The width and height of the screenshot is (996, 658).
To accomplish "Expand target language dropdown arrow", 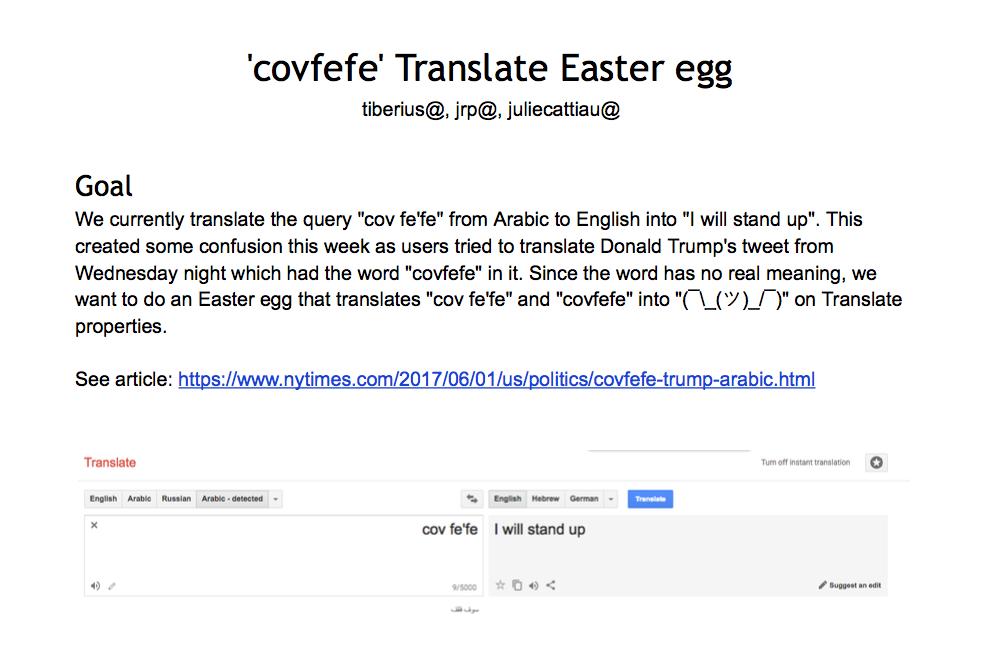I will [x=610, y=499].
